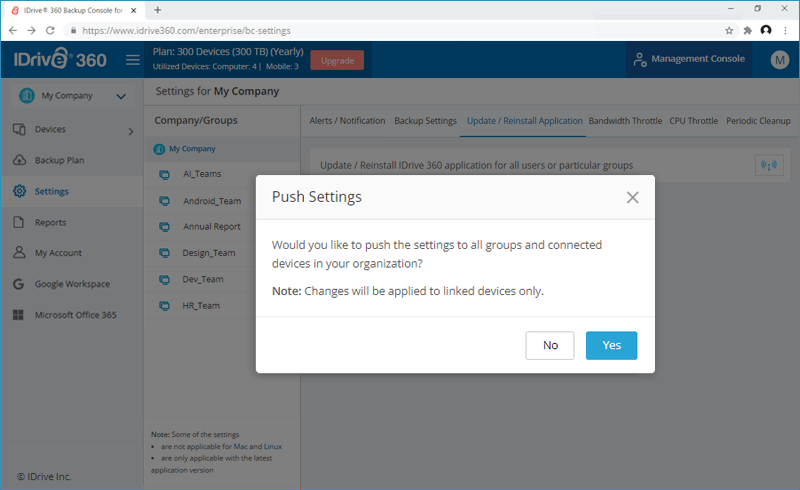Close the Push Settings dialog
Viewport: 800px width, 490px height.
pyautogui.click(x=632, y=198)
